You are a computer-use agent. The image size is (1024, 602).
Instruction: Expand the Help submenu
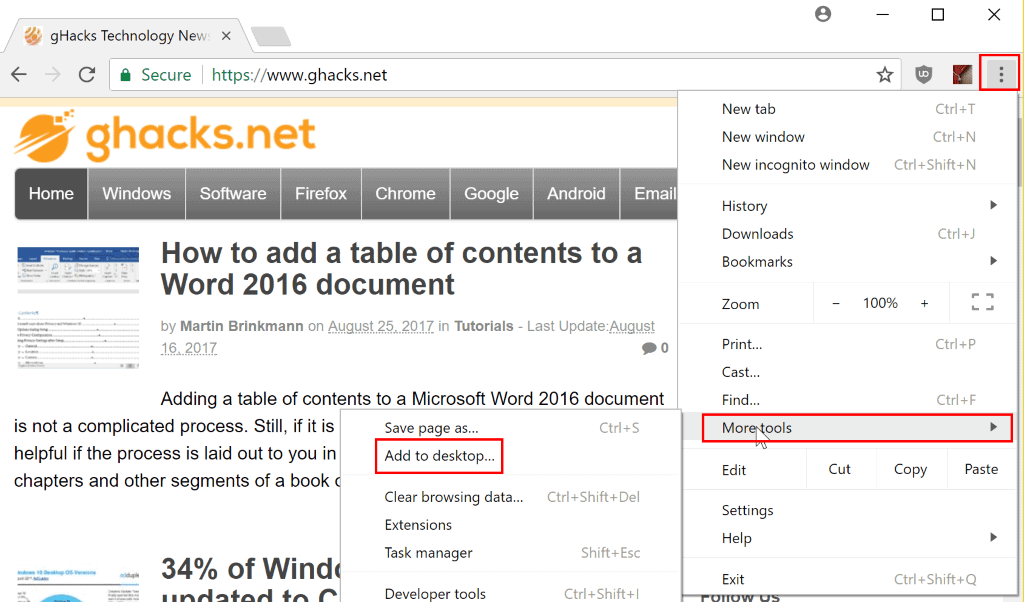pyautogui.click(x=847, y=538)
